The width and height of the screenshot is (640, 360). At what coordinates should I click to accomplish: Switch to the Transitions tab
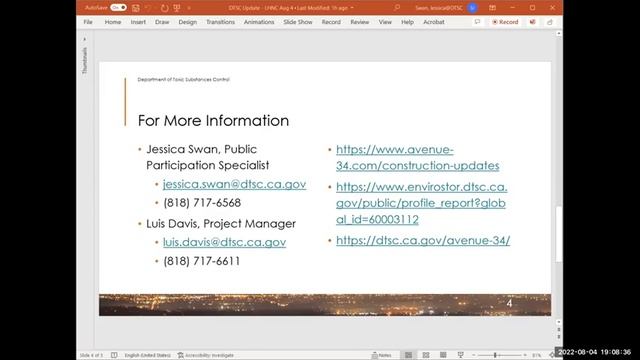(x=220, y=22)
